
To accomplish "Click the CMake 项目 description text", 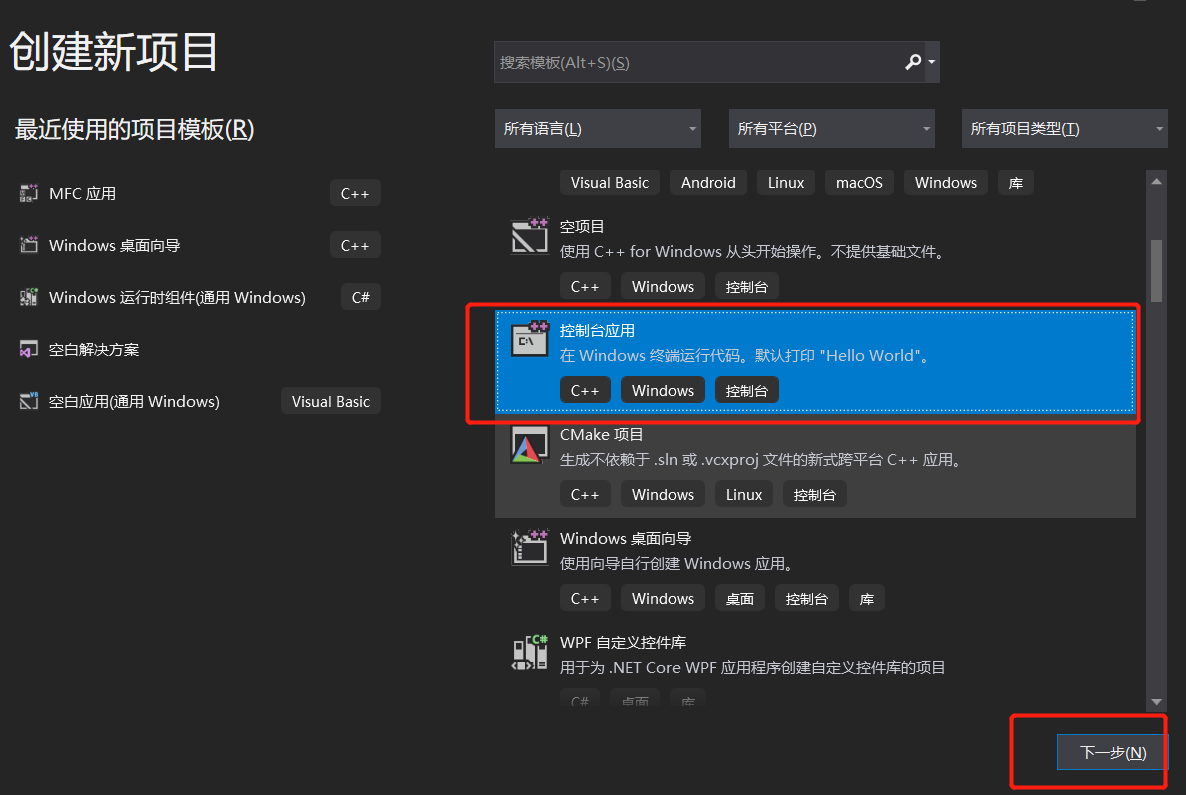I will click(760, 459).
